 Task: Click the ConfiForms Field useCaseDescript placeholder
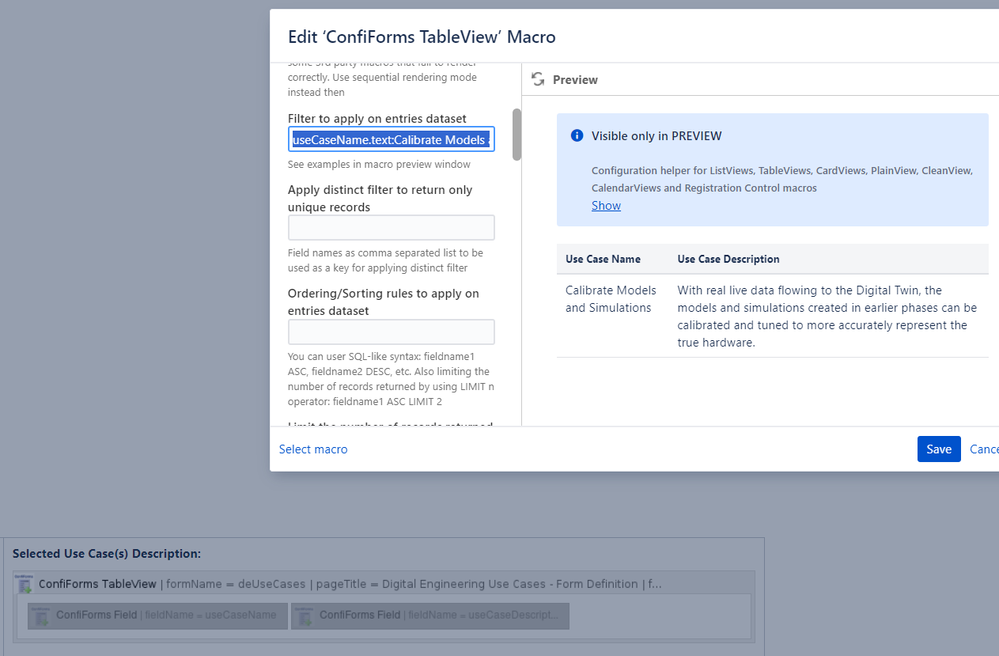(x=430, y=616)
